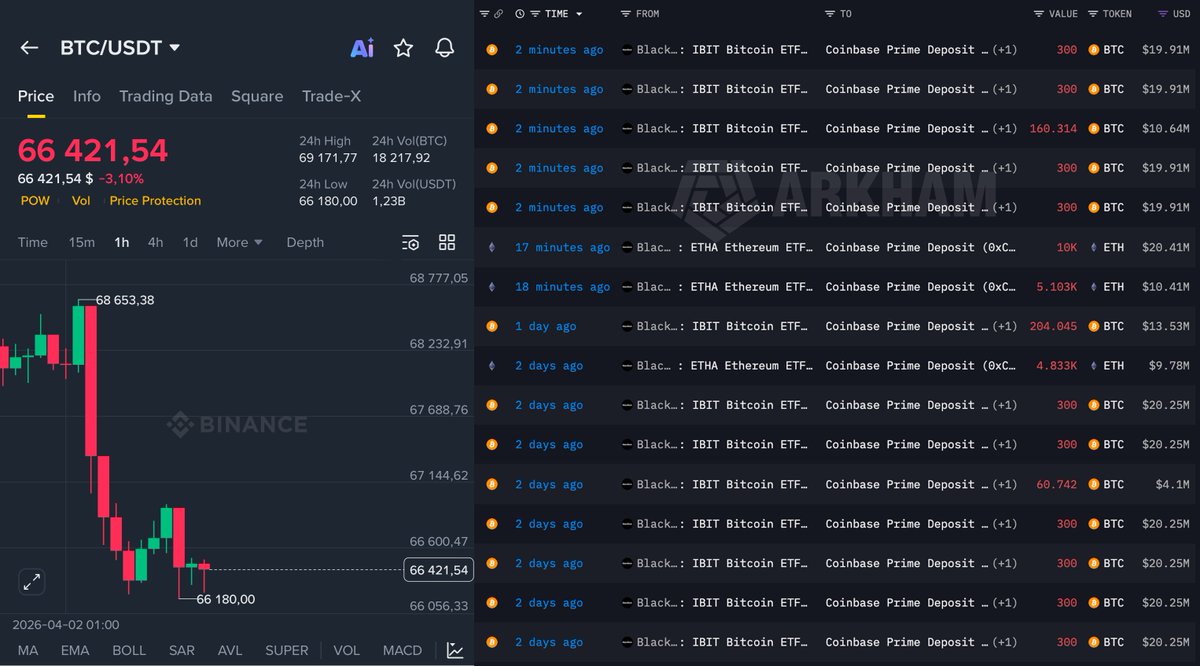Click the 66 180,00 low marker on the chart
The height and width of the screenshot is (666, 1200).
[x=225, y=599]
